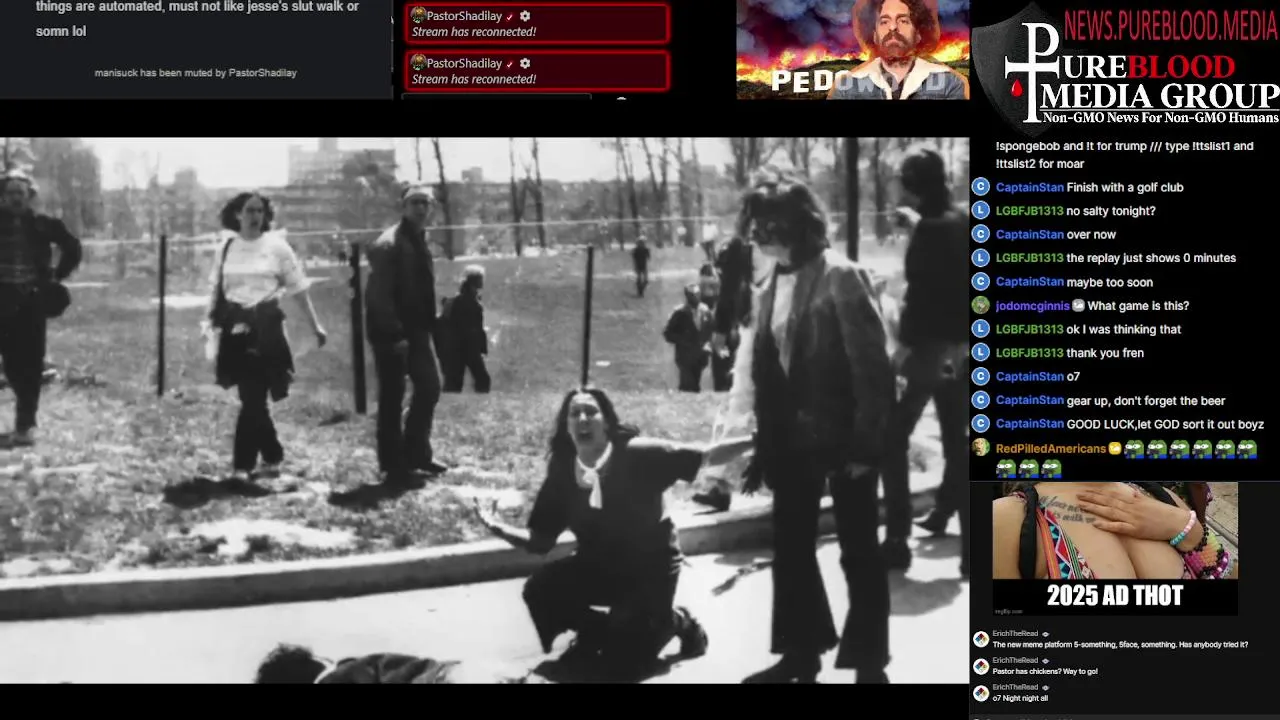Screen dimensions: 1280x720
Task: Click the "What game is this?" chat message
Action: click(1138, 306)
